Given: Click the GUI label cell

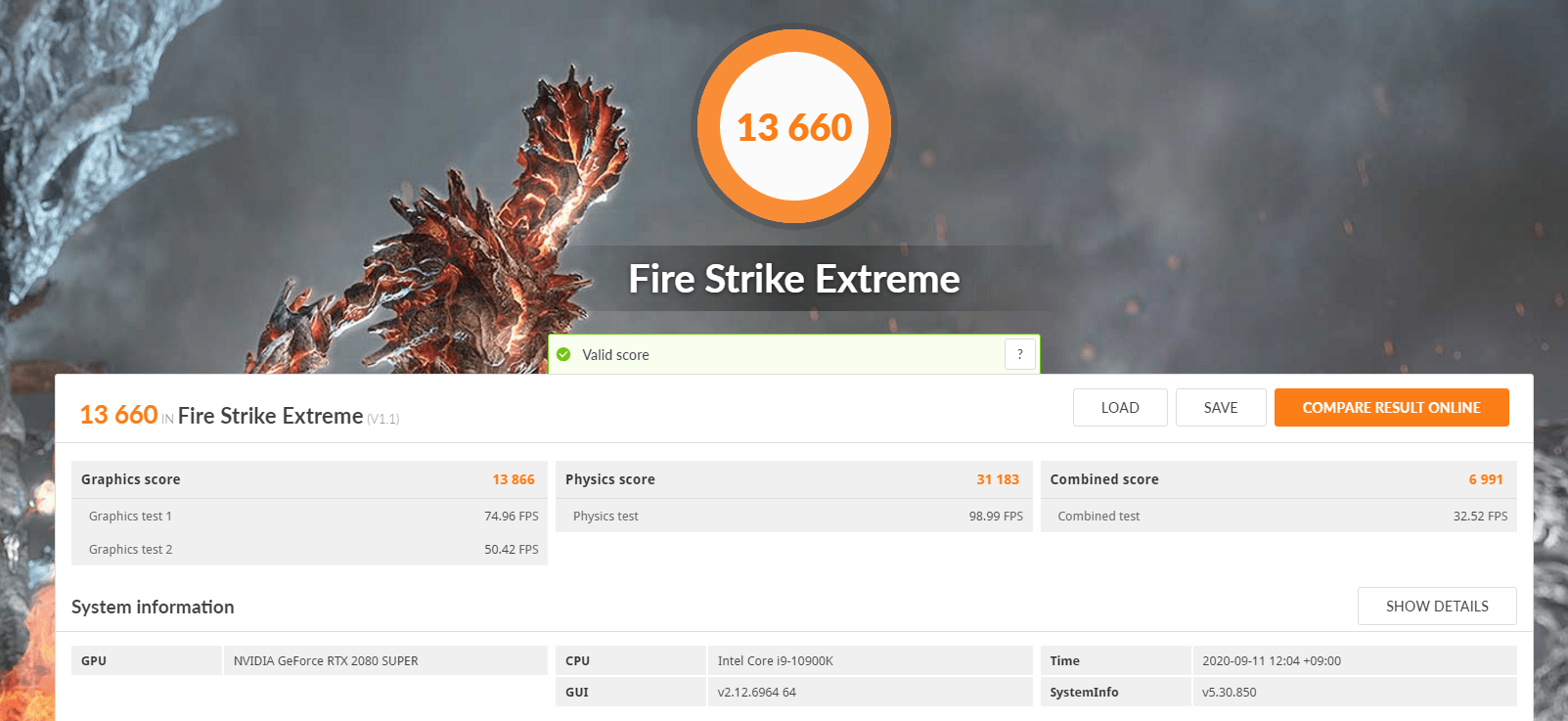Looking at the screenshot, I should pos(631,692).
